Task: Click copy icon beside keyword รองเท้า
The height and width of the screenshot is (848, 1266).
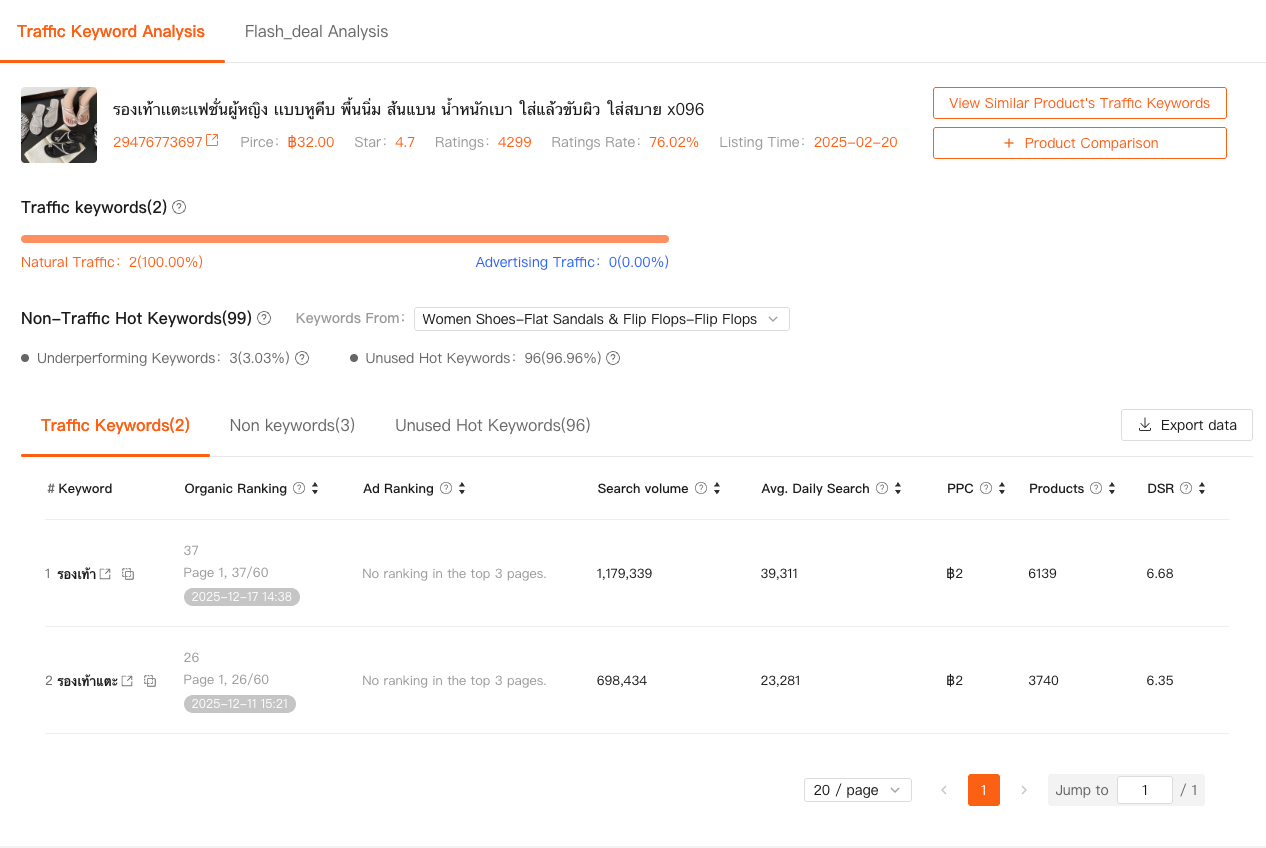Action: click(128, 574)
